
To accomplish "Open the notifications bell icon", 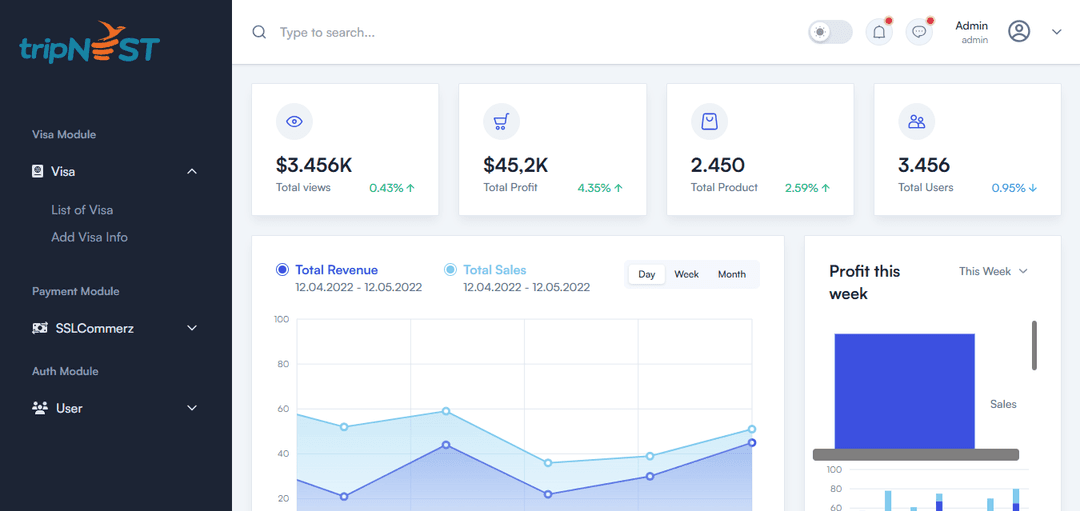I will point(879,32).
